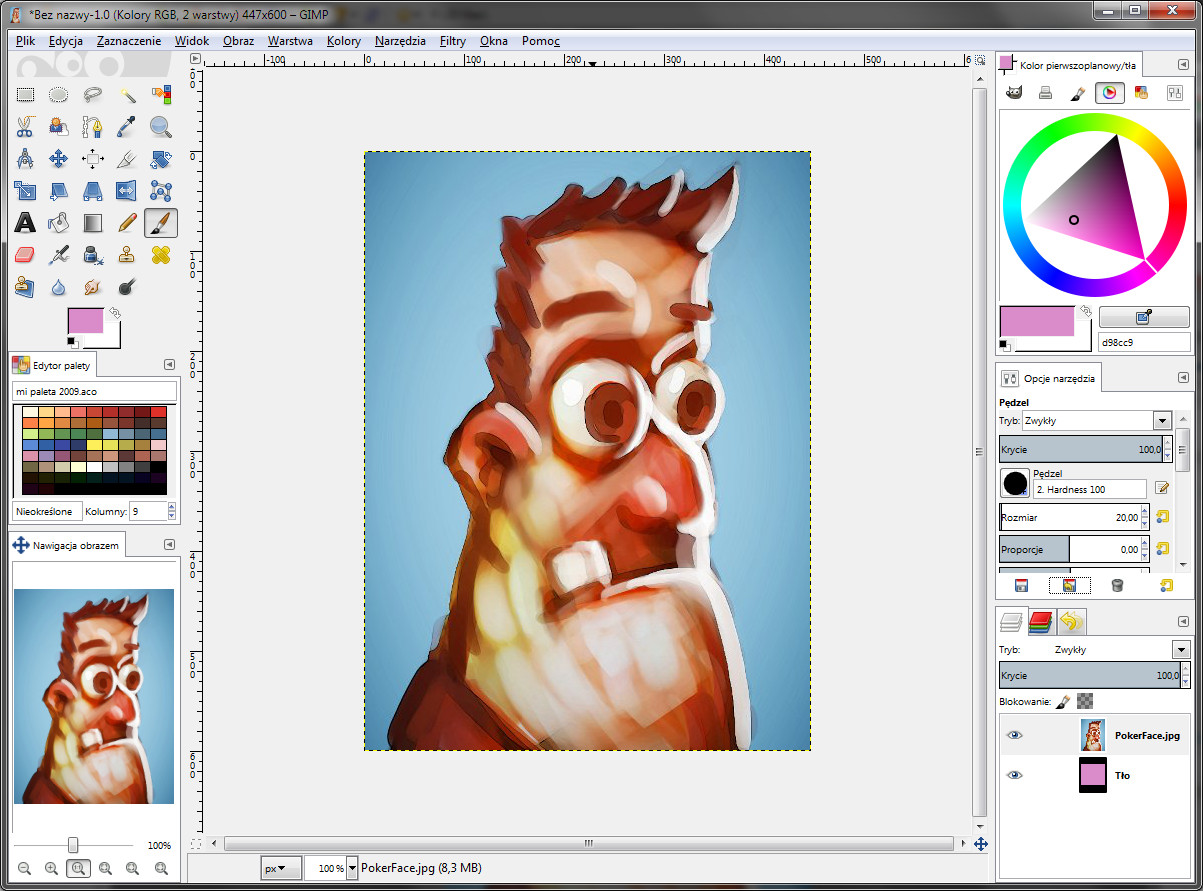Screen dimensions: 1203x891
Task: Reset Rozmiar to default value
Action: pyautogui.click(x=1162, y=517)
